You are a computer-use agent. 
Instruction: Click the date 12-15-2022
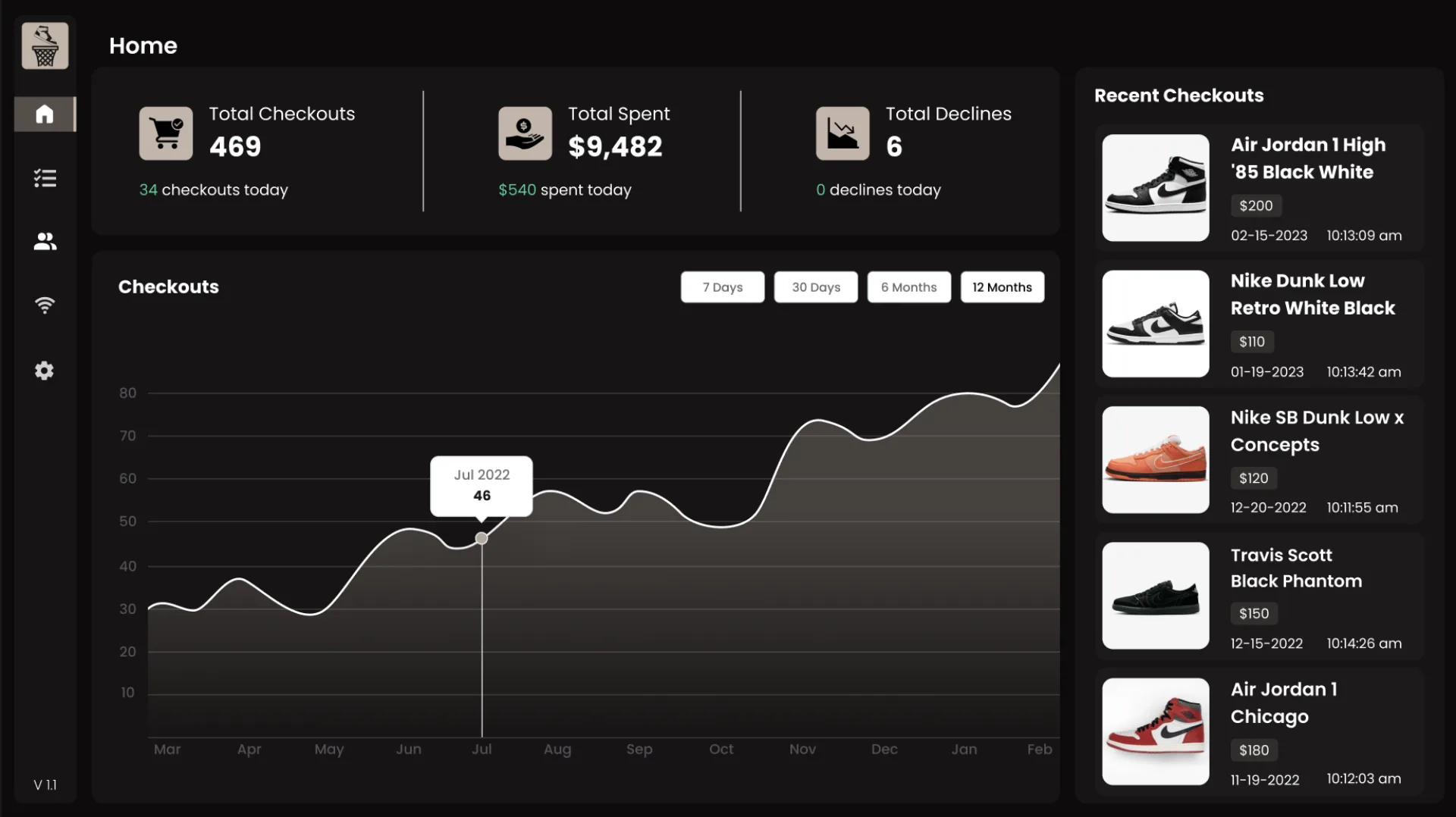tap(1266, 643)
